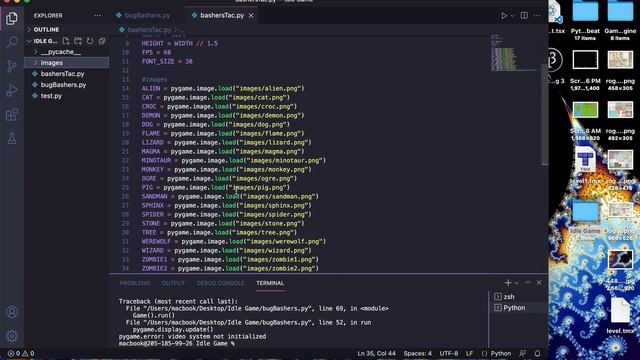The height and width of the screenshot is (360, 640).
Task: Select the level.tmx file on desktop
Action: [x=620, y=316]
